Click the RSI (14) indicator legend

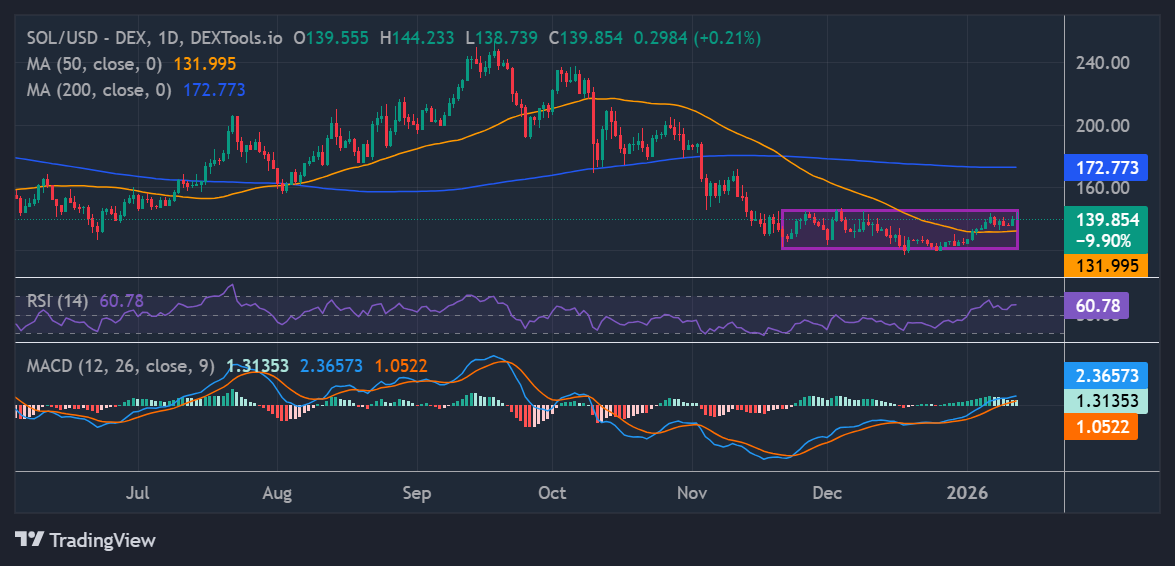(x=55, y=300)
